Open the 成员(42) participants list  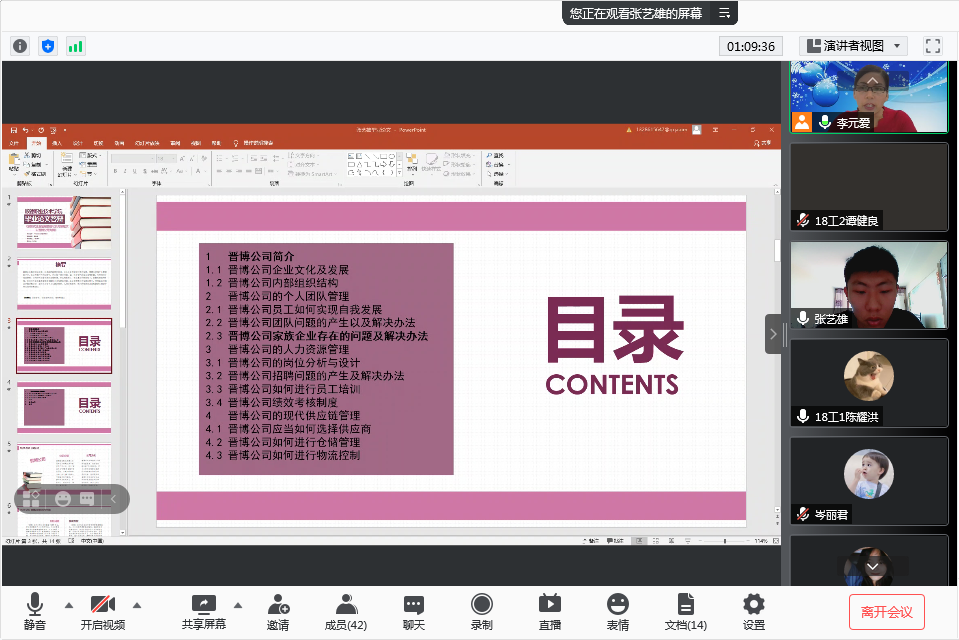point(346,612)
